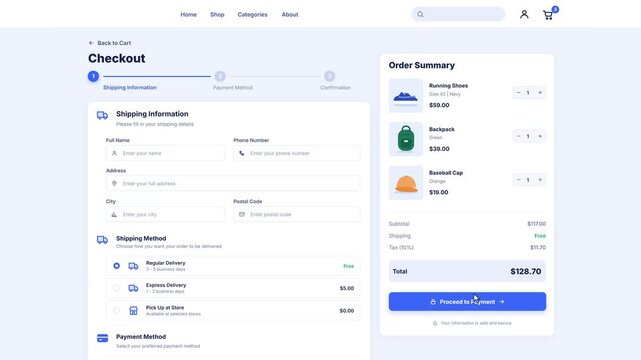The width and height of the screenshot is (641, 360).
Task: Click the $0.00 Pick Up price
Action: click(x=347, y=311)
